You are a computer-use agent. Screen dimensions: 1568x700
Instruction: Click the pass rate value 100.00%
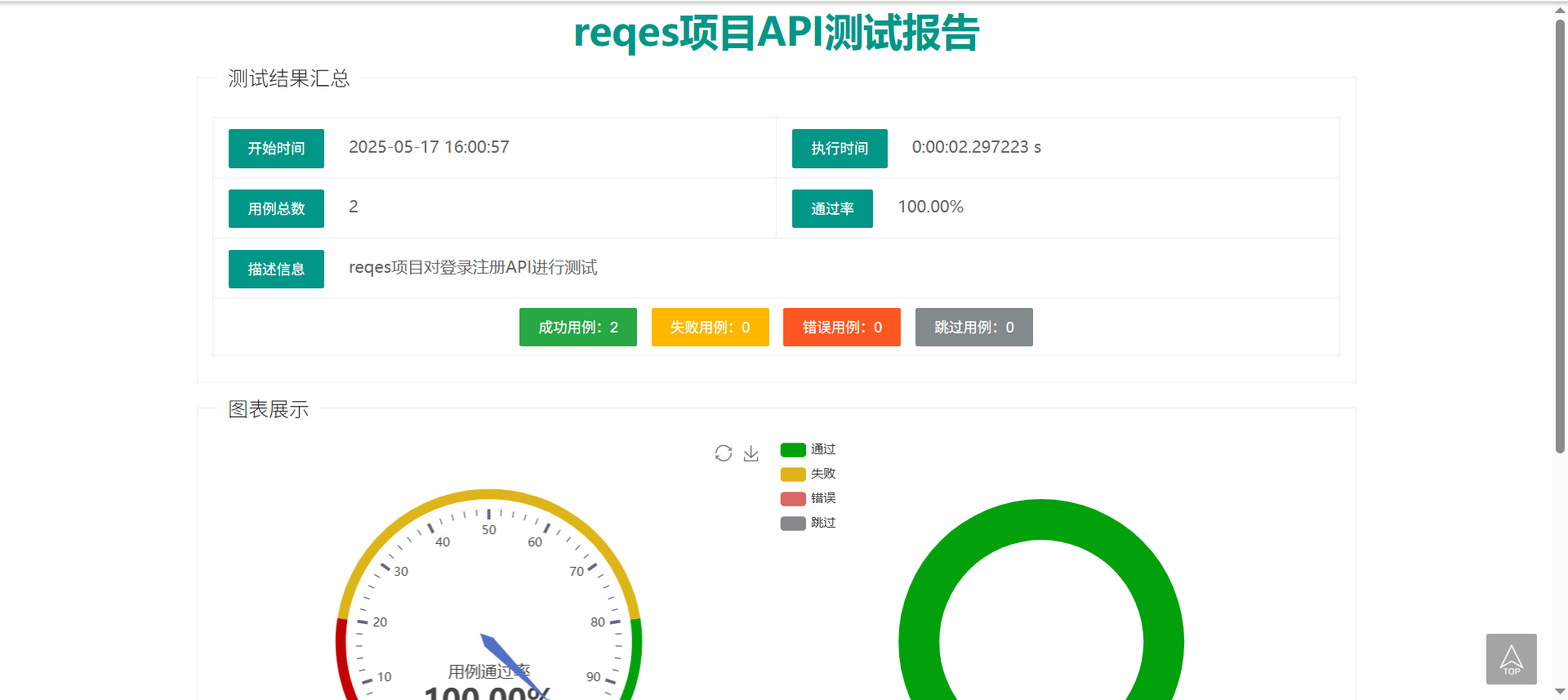[931, 207]
